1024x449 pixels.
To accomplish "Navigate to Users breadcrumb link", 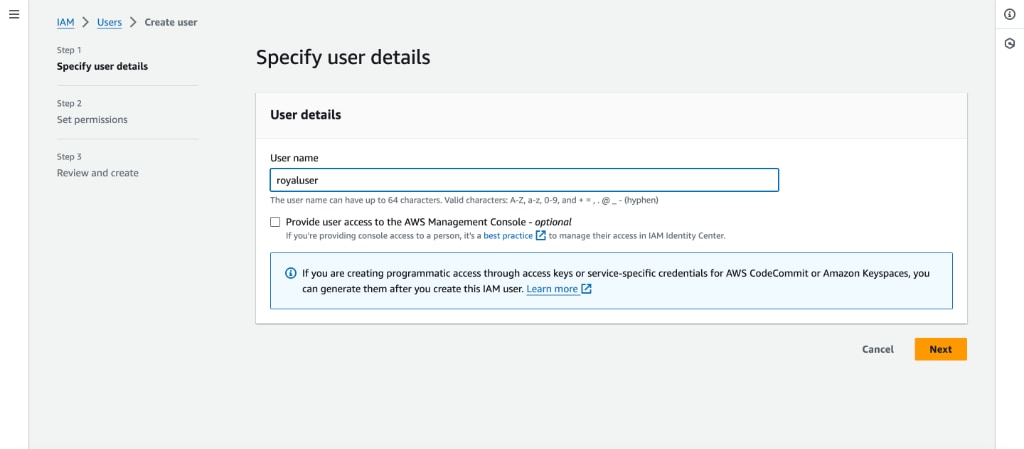I will [109, 22].
